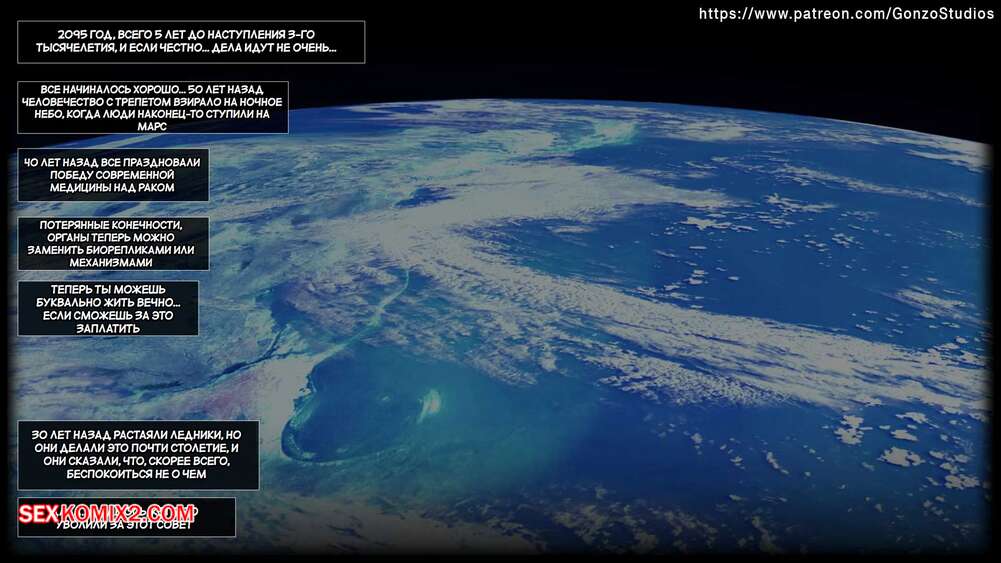Click the caption starting "Потерянные конечности"
The height and width of the screenshot is (563, 1001).
[113, 243]
